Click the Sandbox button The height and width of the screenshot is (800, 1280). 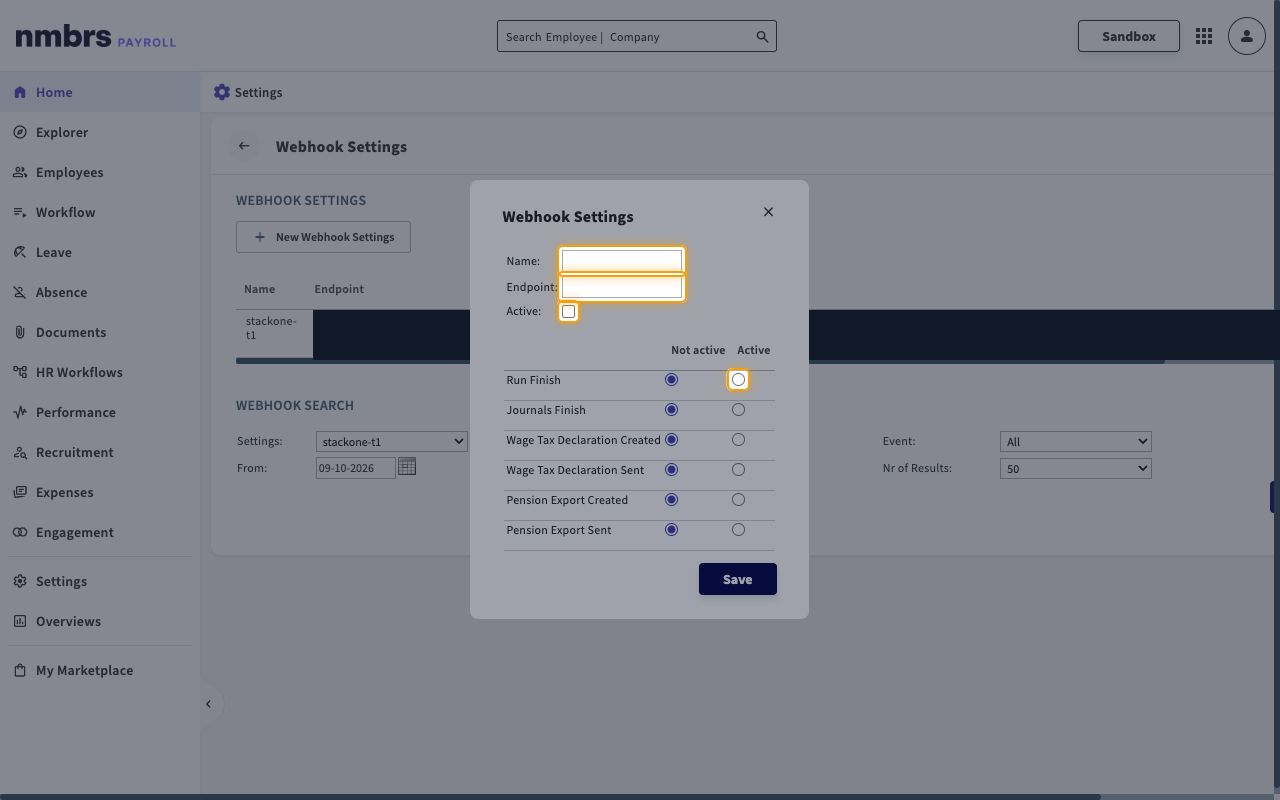pyautogui.click(x=1129, y=36)
